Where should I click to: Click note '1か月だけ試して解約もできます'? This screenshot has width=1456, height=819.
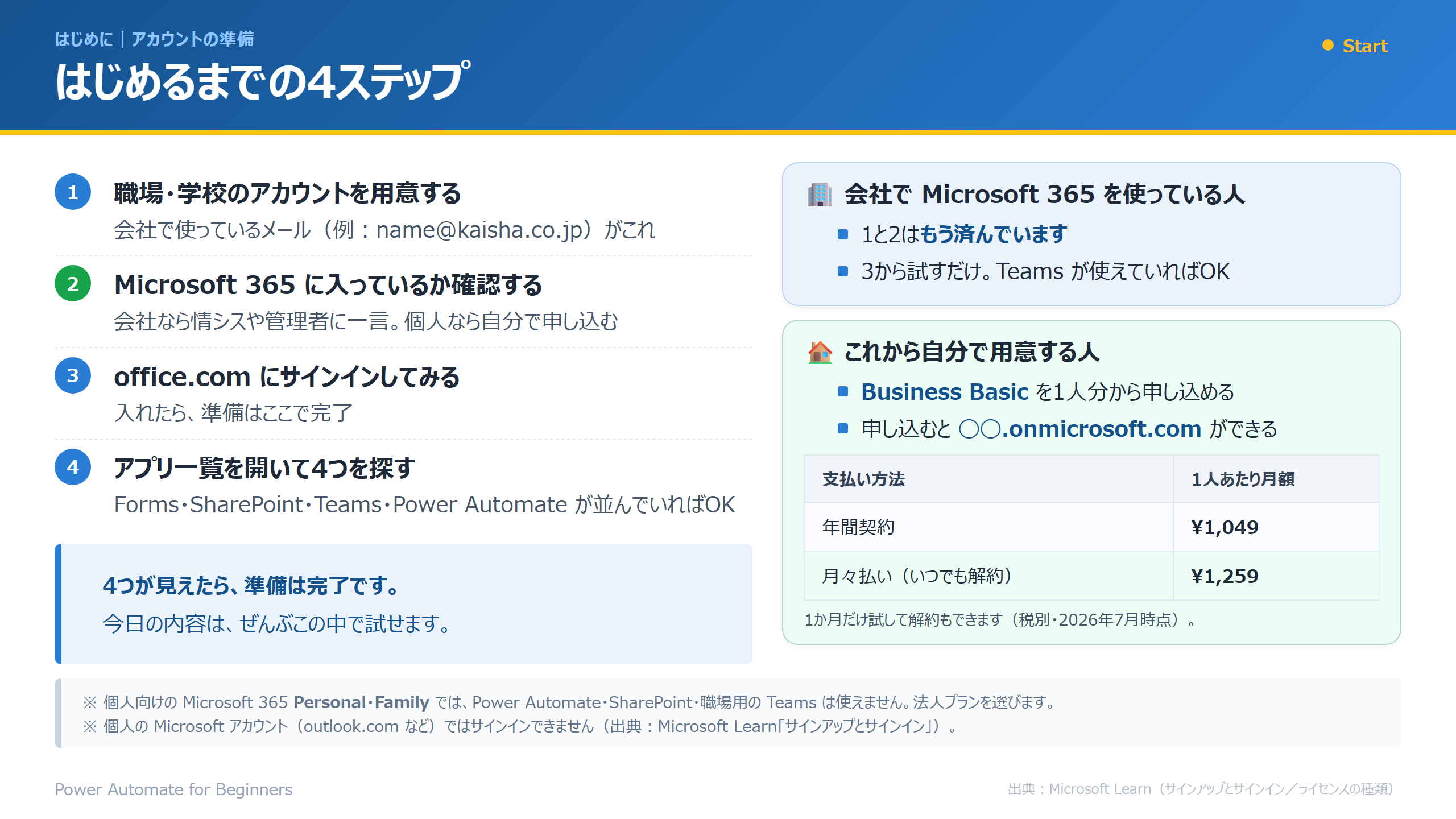click(903, 619)
